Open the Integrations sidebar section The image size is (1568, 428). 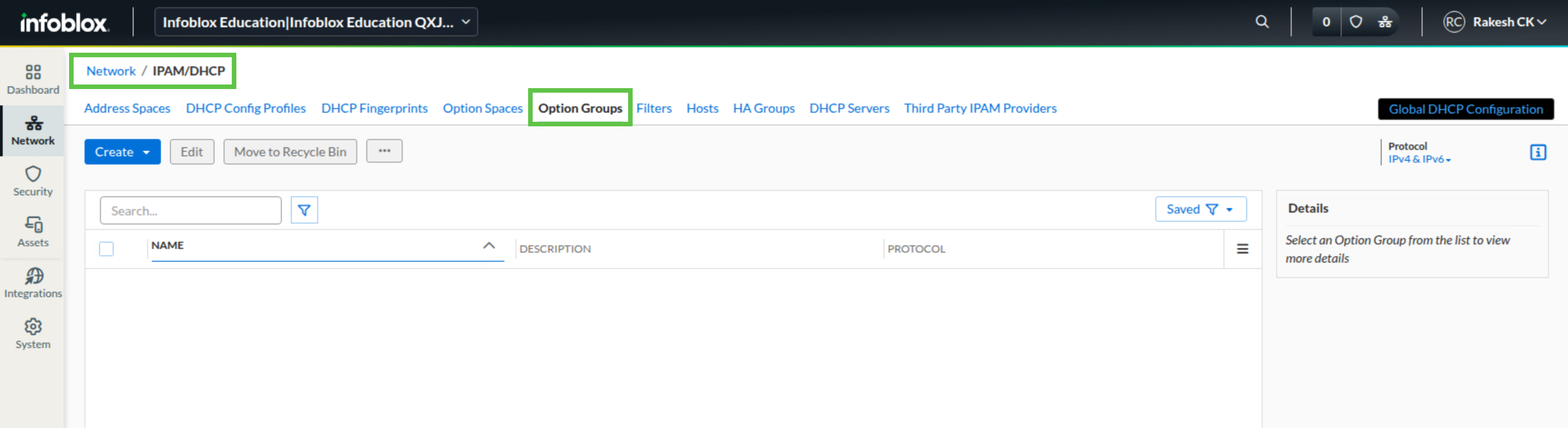tap(33, 284)
